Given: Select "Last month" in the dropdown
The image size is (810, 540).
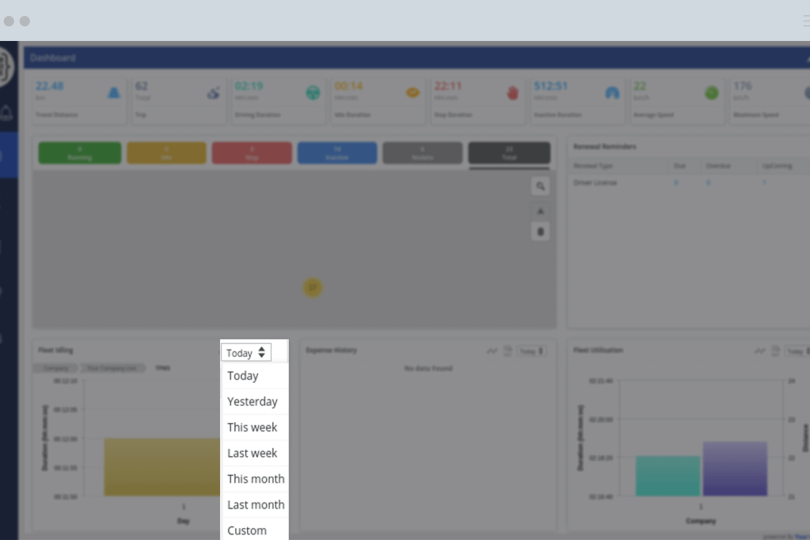Looking at the screenshot, I should [x=255, y=505].
